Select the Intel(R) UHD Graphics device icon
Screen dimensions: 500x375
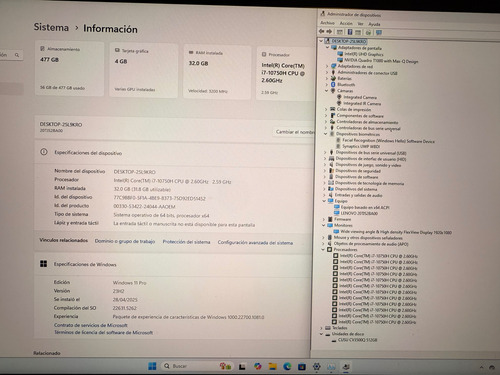click(340, 54)
